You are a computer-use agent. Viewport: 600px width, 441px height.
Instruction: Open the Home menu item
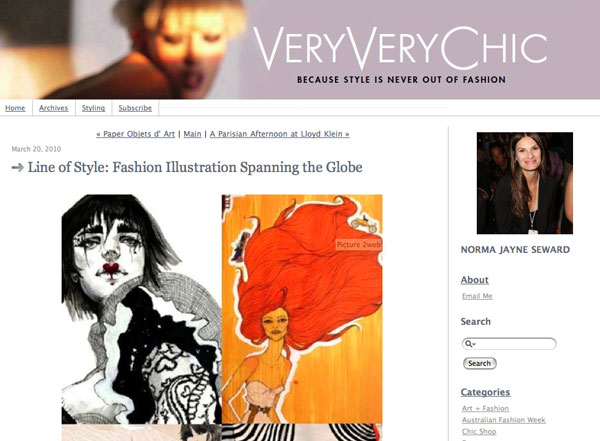(x=15, y=108)
